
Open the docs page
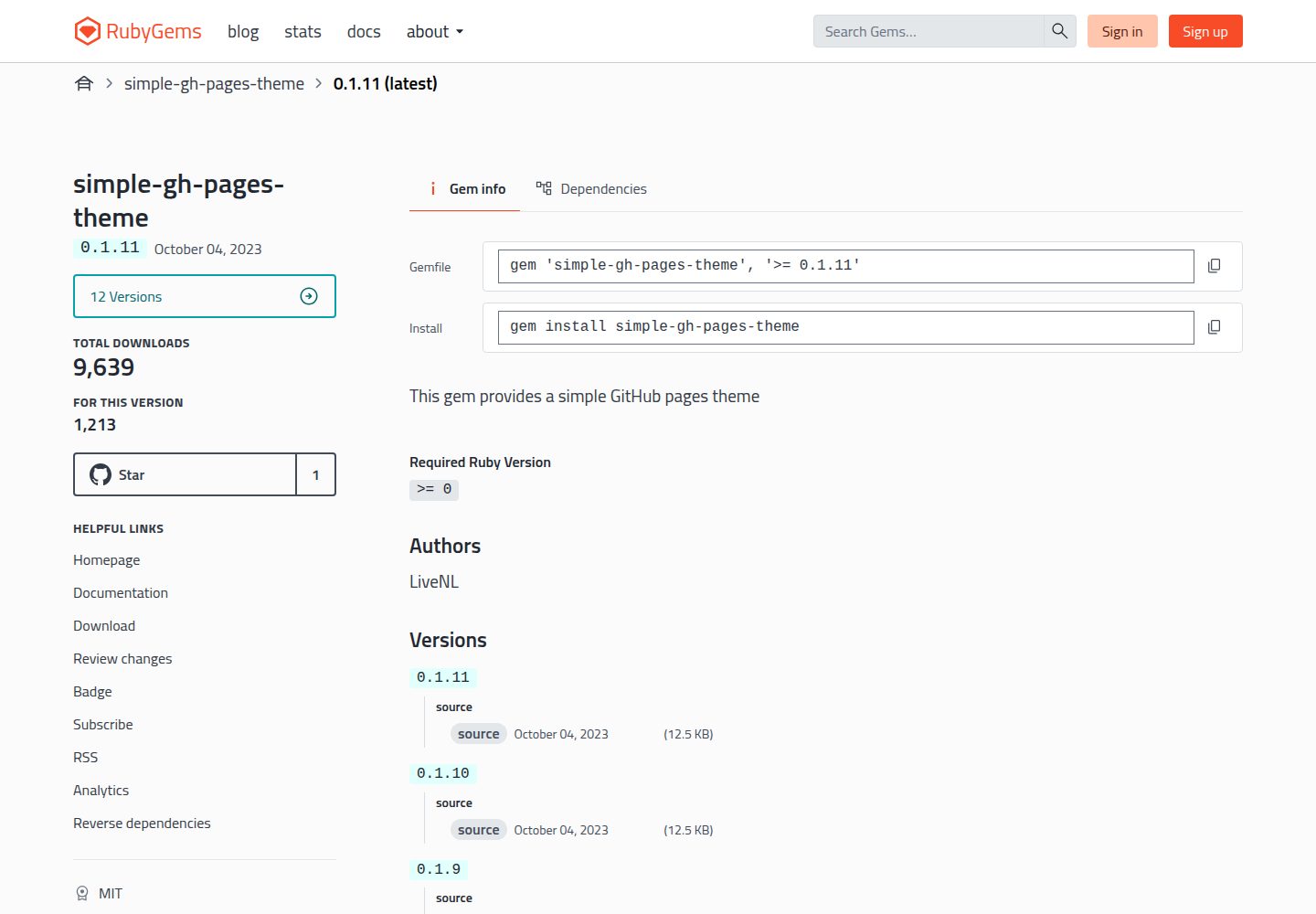364,31
